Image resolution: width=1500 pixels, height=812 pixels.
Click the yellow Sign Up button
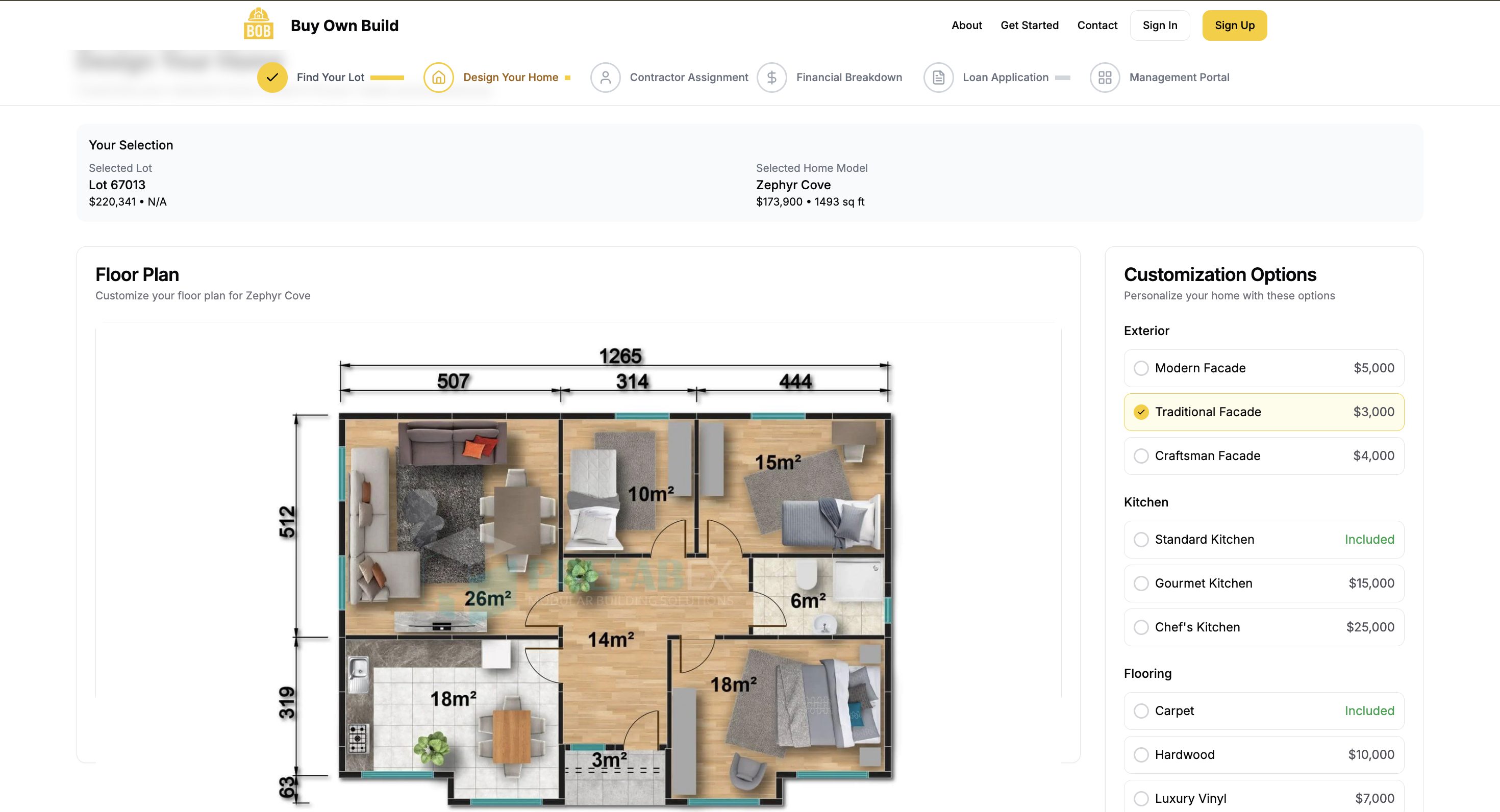coord(1235,25)
